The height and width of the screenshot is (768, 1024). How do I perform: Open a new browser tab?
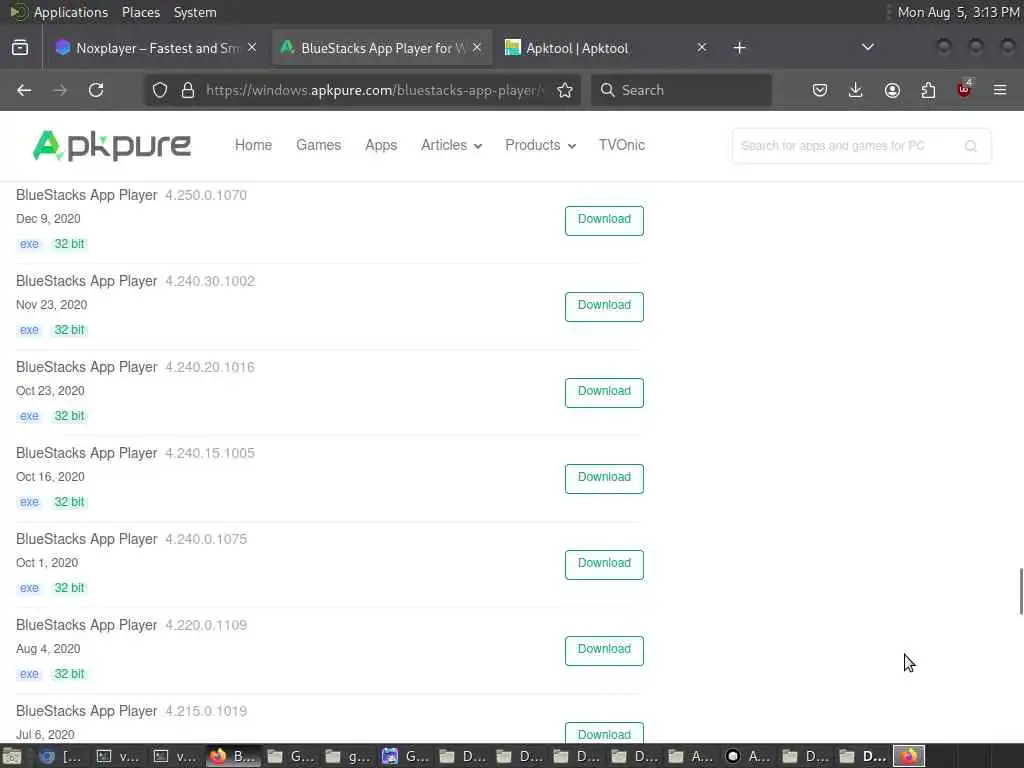(x=739, y=48)
